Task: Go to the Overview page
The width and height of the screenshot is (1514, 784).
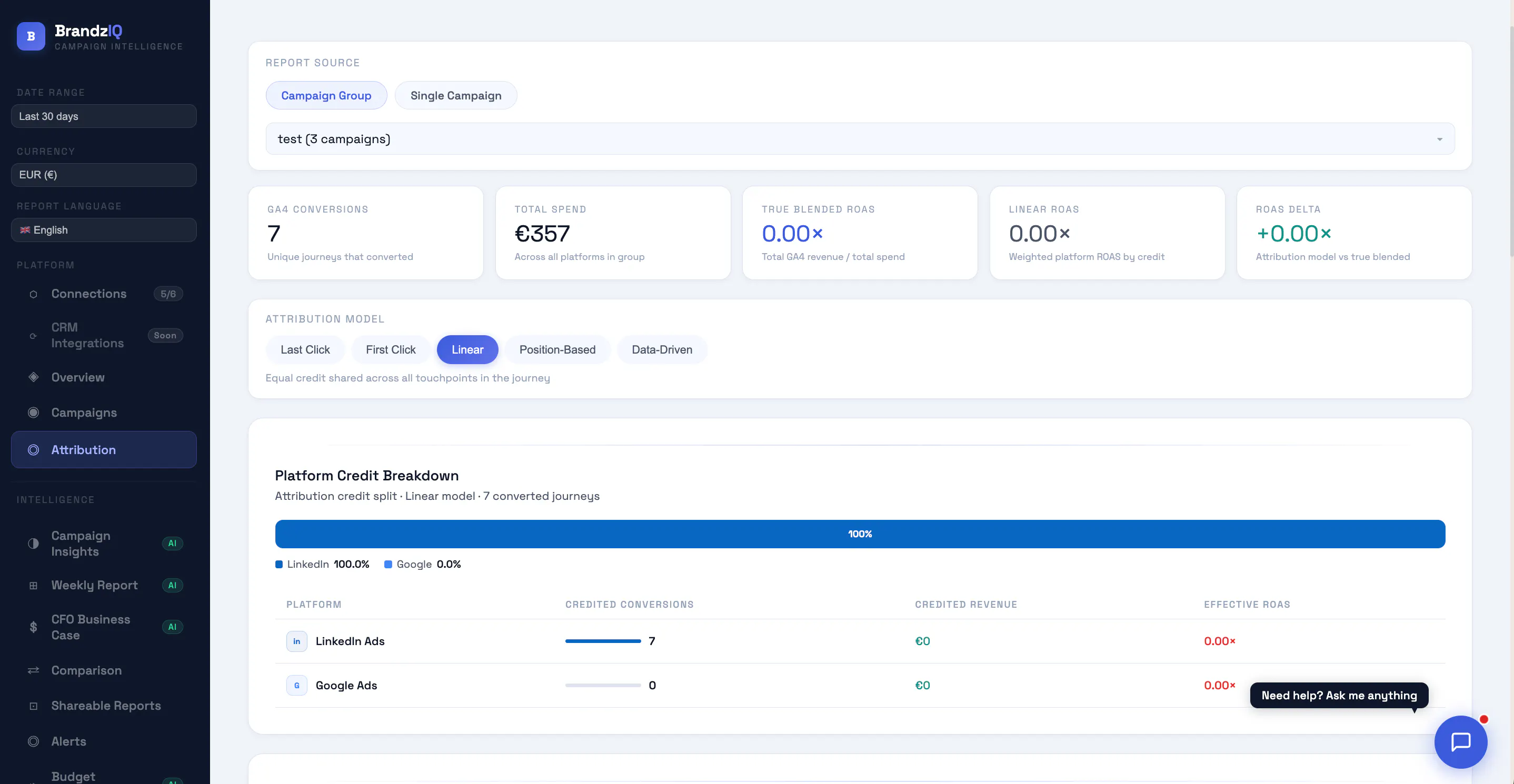Action: tap(104, 378)
